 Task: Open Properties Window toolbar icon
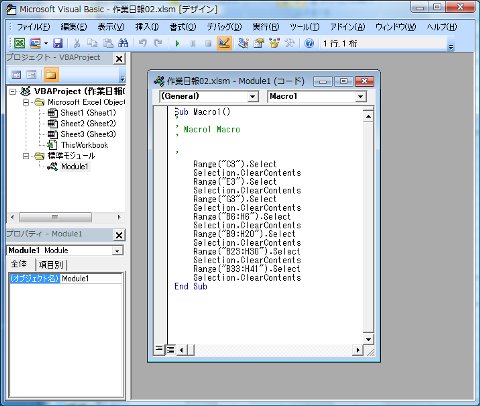[259, 43]
